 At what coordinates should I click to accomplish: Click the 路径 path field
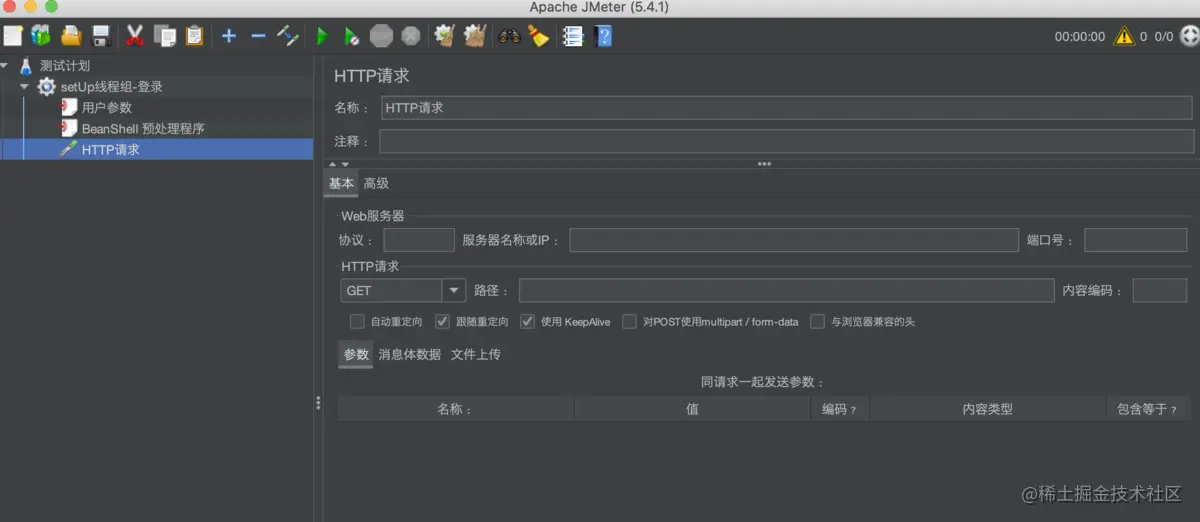click(x=785, y=290)
